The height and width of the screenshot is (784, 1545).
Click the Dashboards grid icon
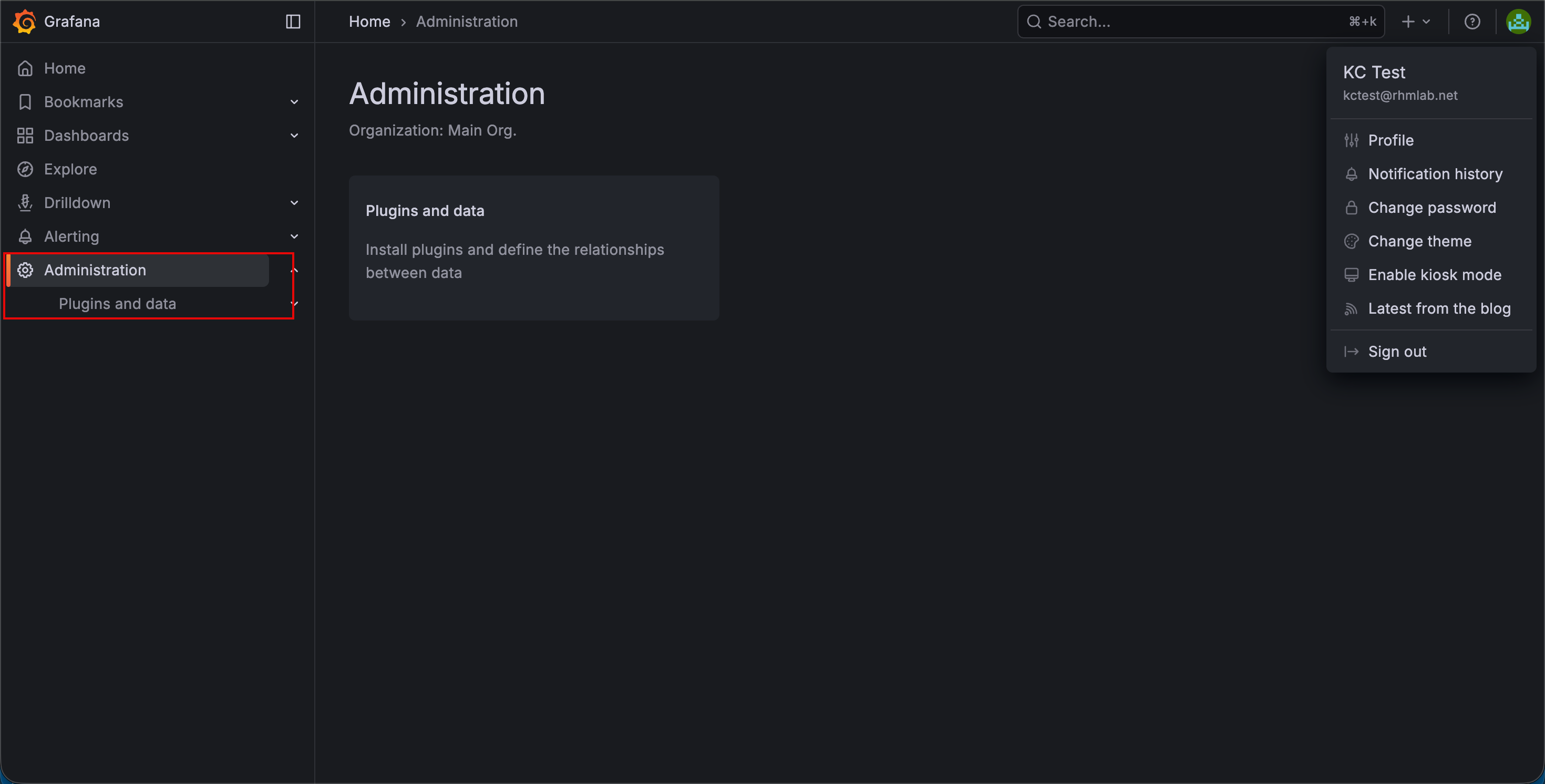click(25, 135)
